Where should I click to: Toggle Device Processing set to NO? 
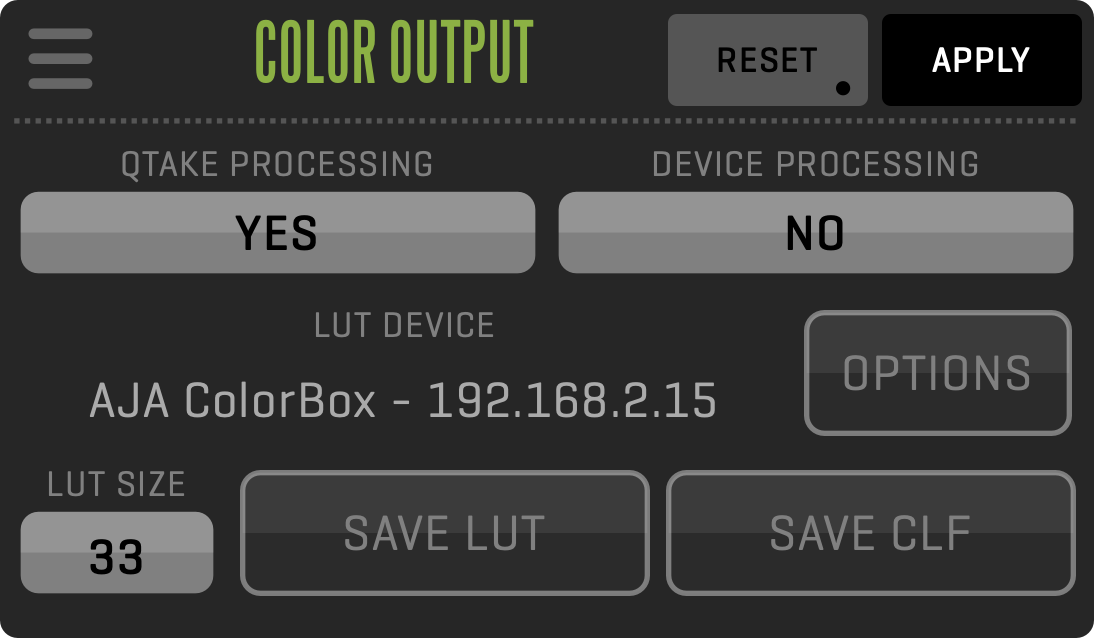(815, 233)
